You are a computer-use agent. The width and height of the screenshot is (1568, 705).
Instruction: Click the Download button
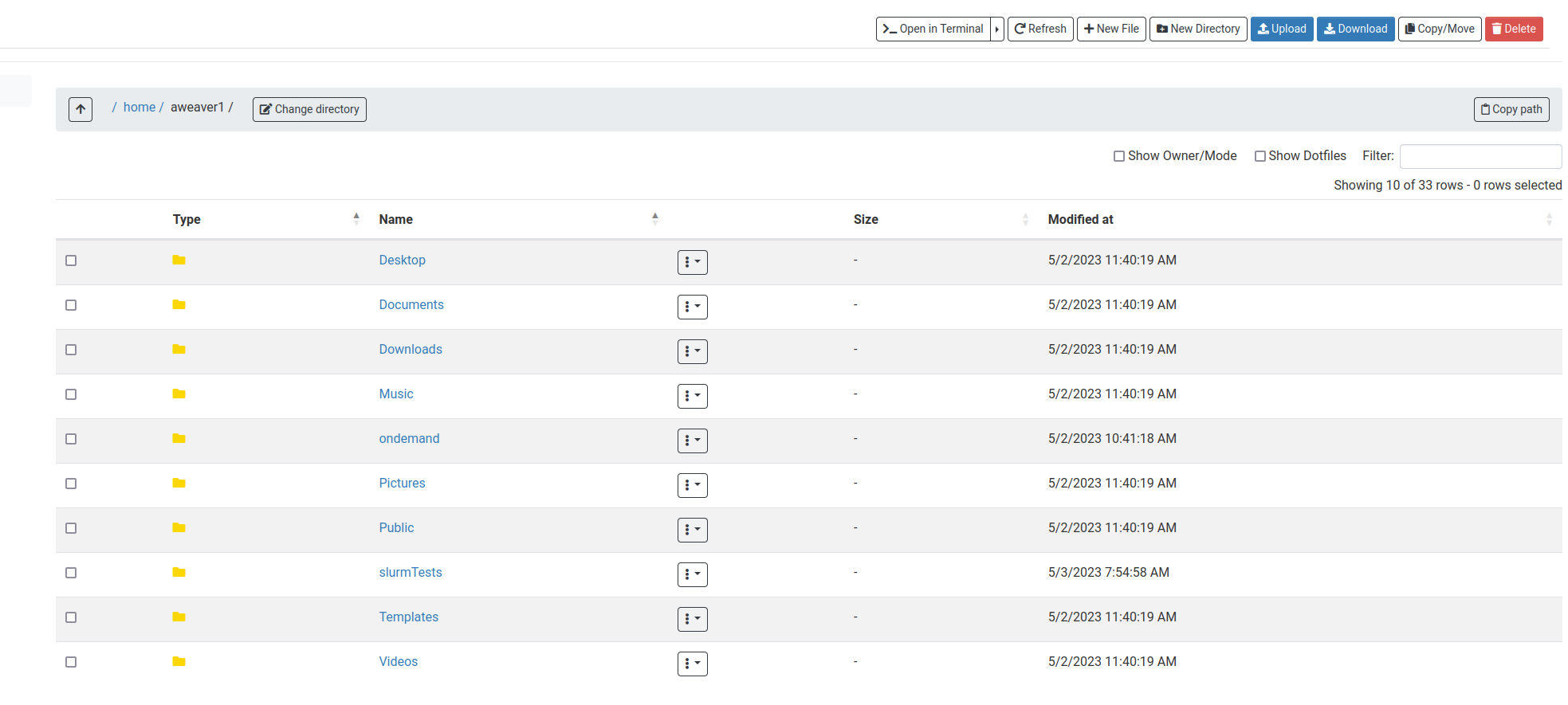1356,29
